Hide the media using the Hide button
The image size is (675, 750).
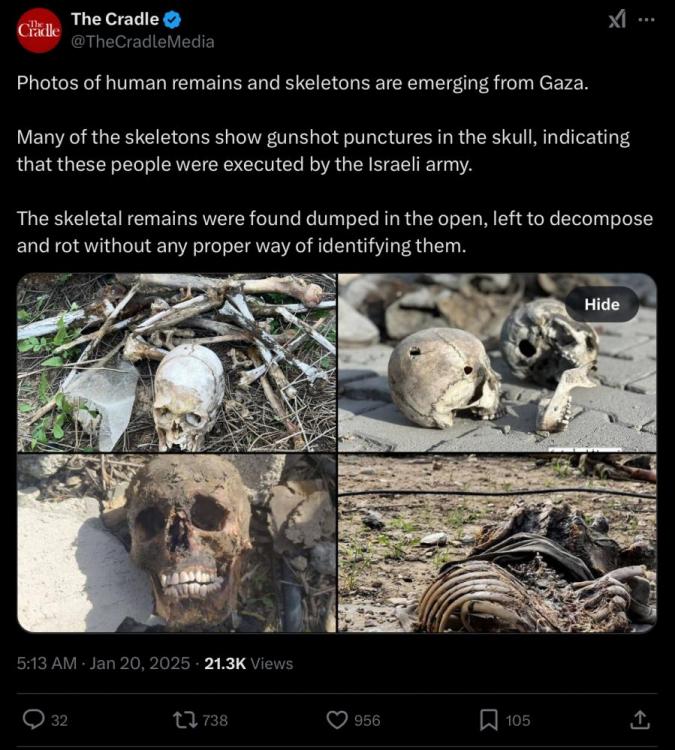coord(602,304)
